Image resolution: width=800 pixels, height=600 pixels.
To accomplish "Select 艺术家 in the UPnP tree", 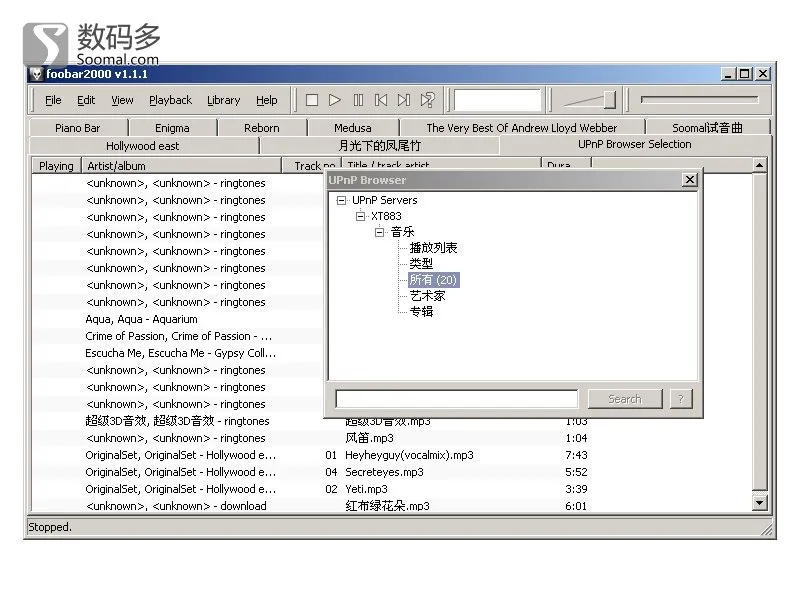I will click(427, 296).
